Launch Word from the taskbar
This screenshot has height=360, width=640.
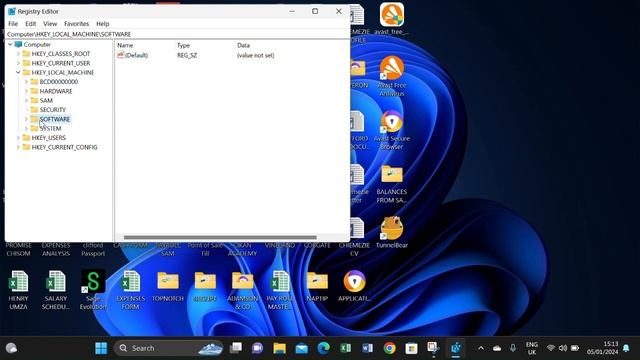(x=368, y=348)
